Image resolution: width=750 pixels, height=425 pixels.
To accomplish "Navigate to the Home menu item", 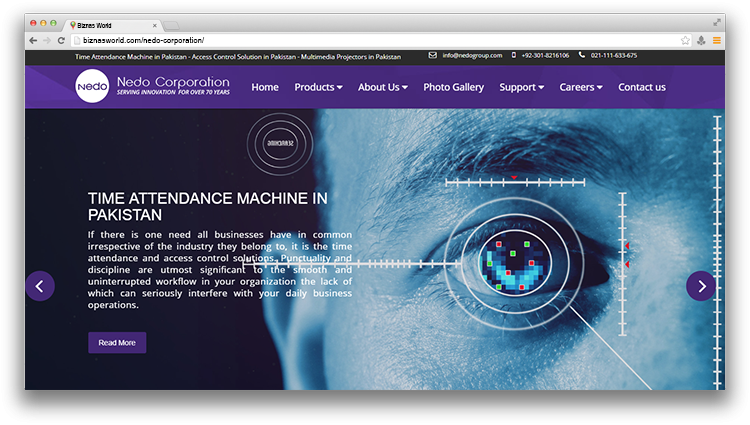I will [265, 87].
